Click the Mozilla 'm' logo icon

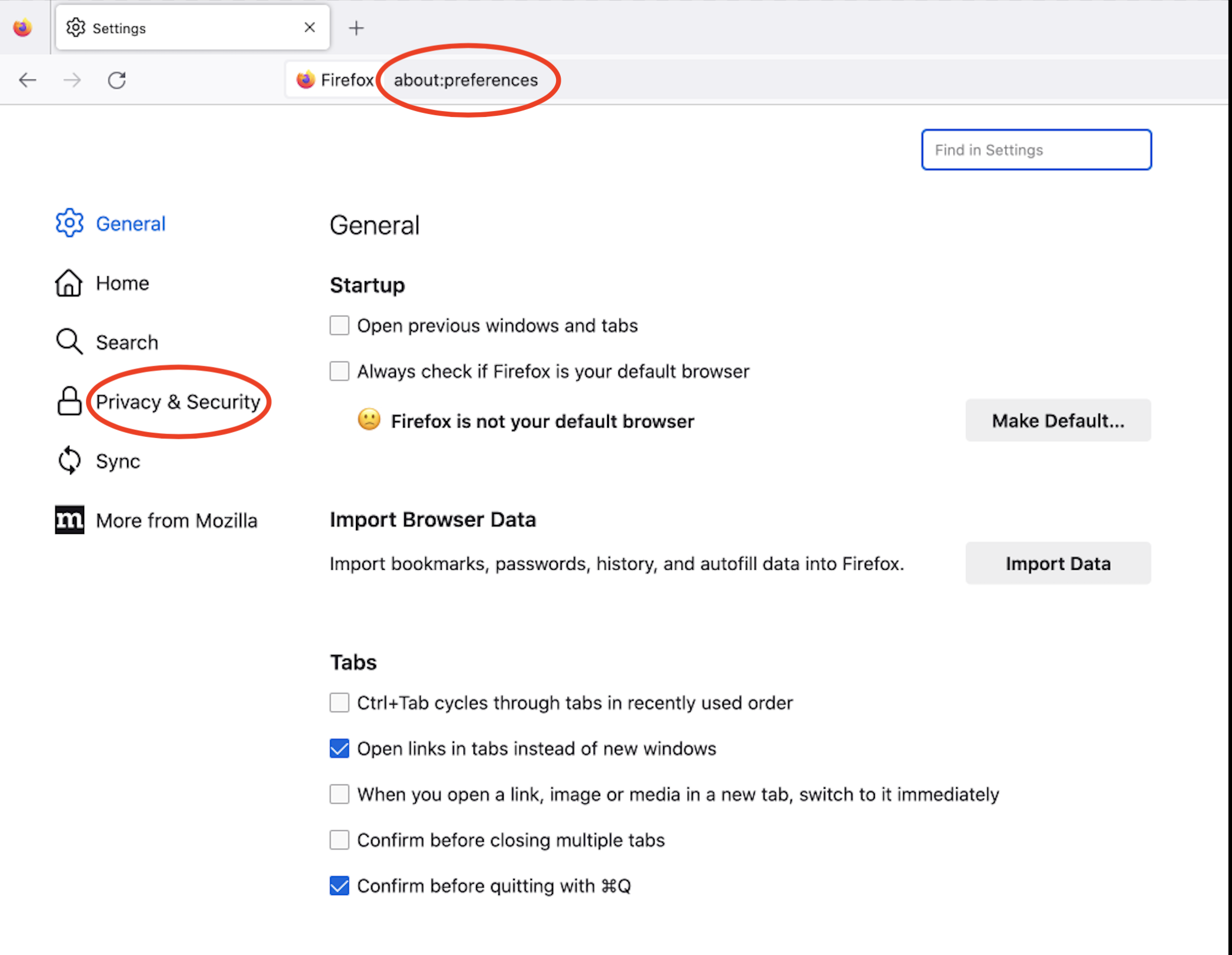pyautogui.click(x=69, y=520)
